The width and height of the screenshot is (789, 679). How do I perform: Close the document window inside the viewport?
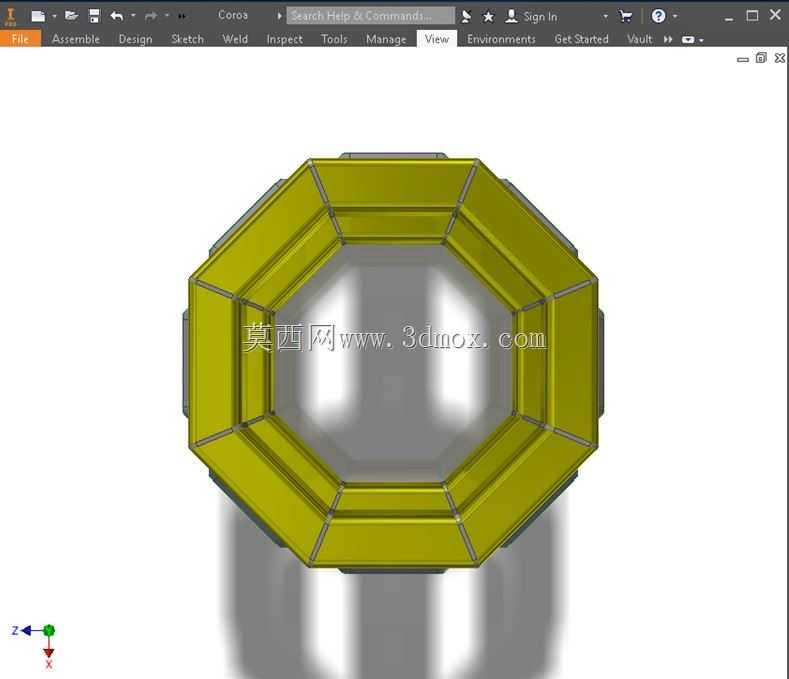[x=779, y=58]
